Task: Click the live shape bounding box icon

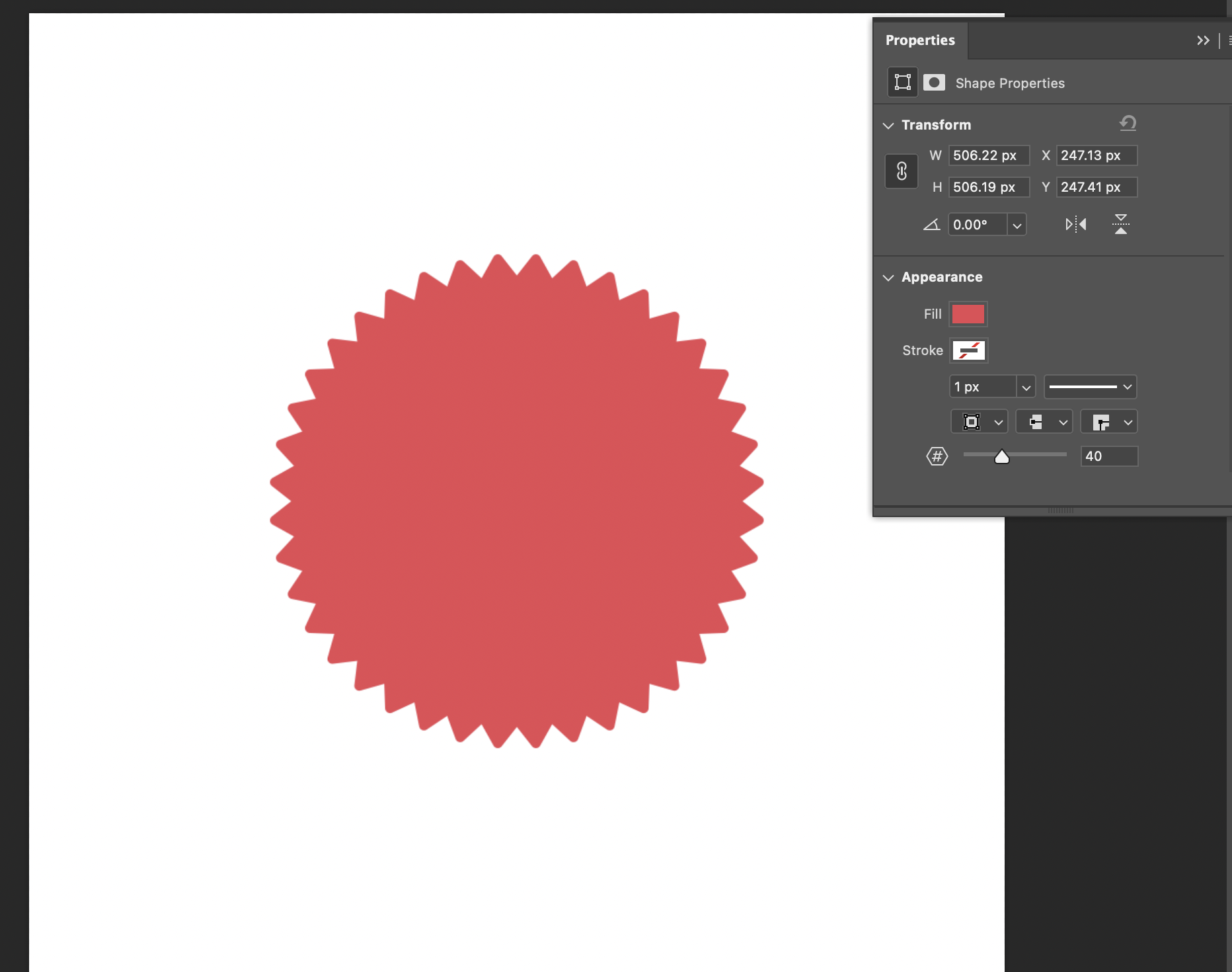Action: [902, 83]
